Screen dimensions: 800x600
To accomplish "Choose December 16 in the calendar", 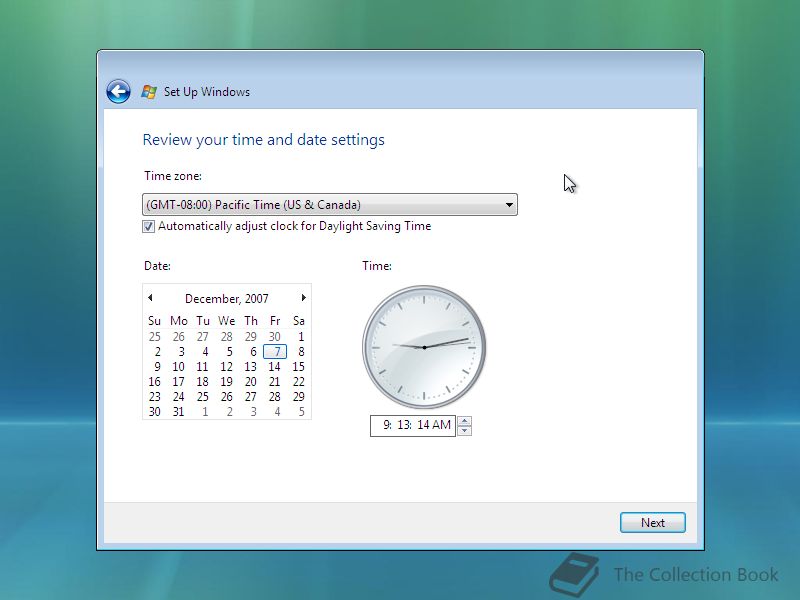I will 155,382.
